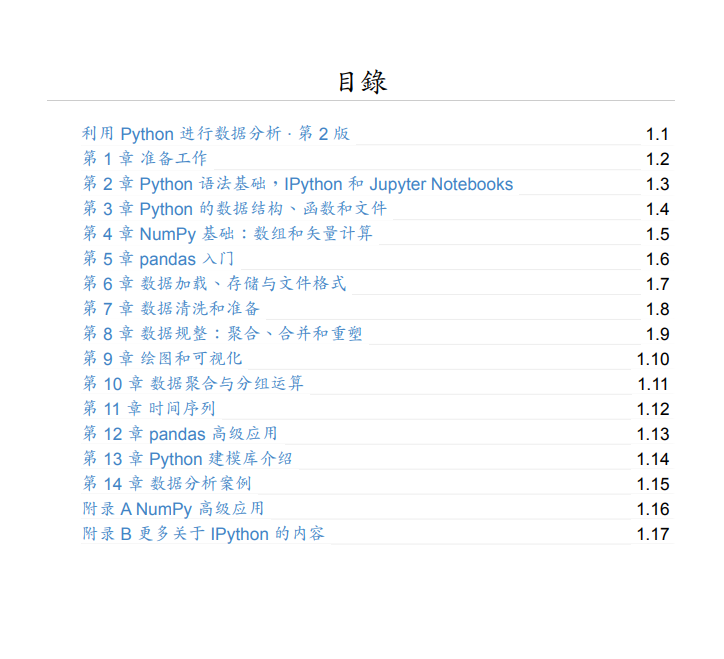The width and height of the screenshot is (724, 659).
Task: Jump to 第 10 章 数据聚合与分组运算
Action: 193,383
